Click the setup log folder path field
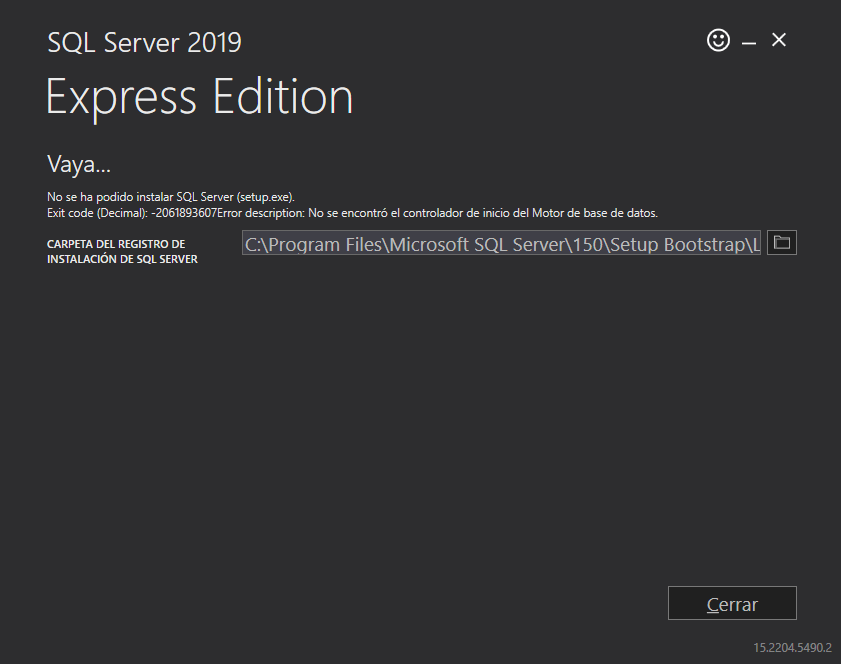Image resolution: width=841 pixels, height=664 pixels. [x=501, y=243]
